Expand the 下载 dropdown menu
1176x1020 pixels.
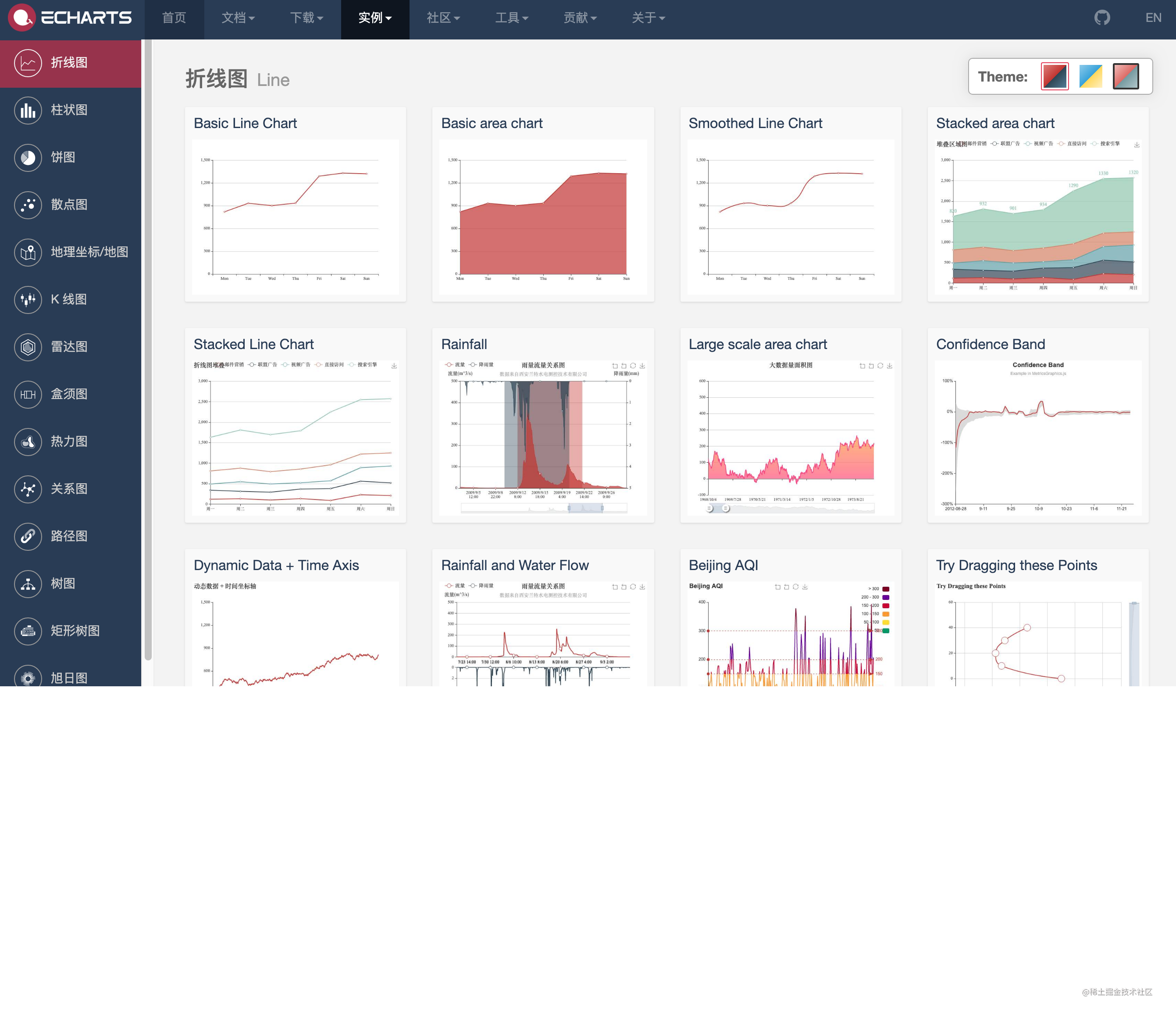click(x=306, y=18)
